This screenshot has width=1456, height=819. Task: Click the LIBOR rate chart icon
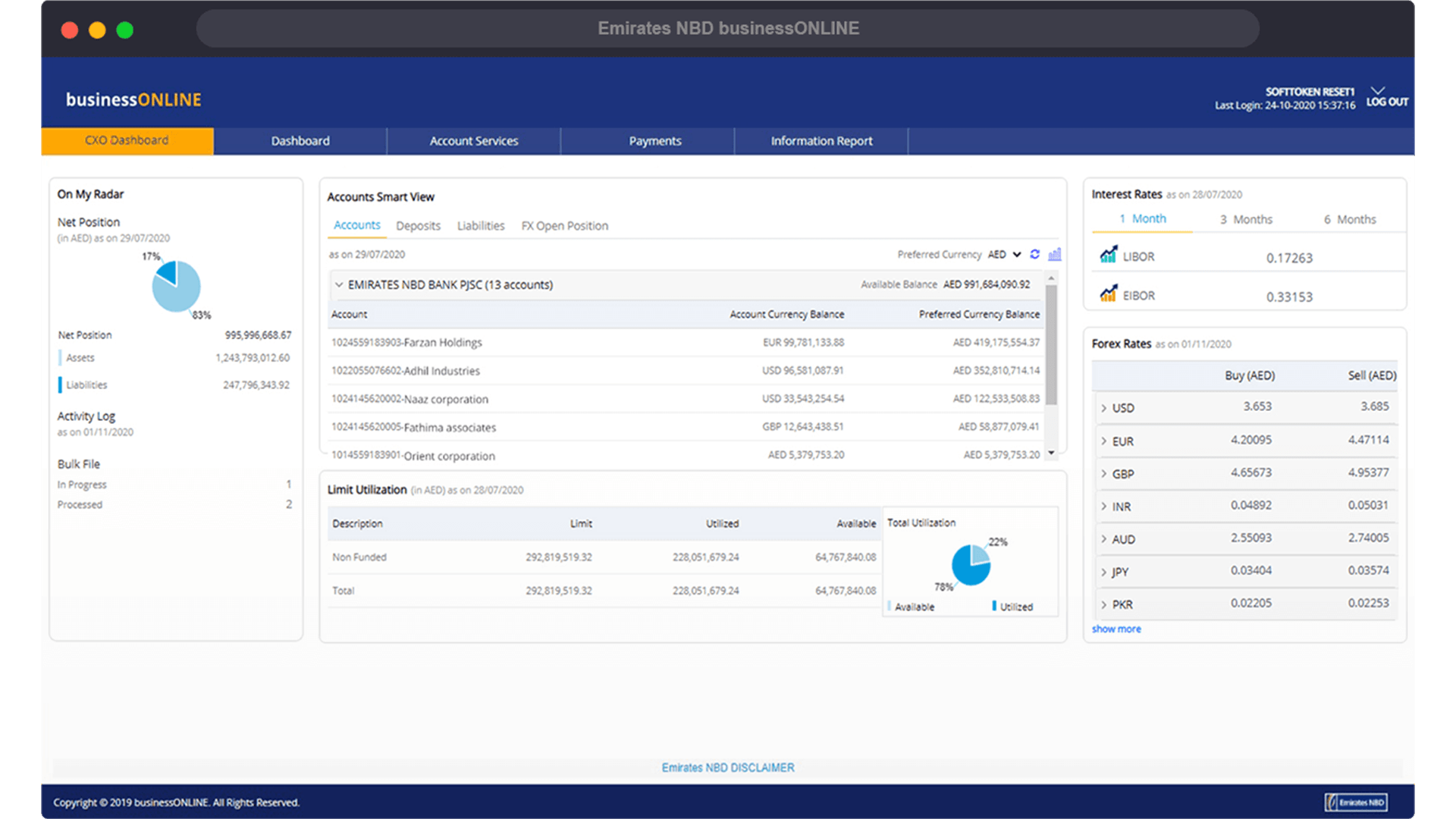[1108, 255]
